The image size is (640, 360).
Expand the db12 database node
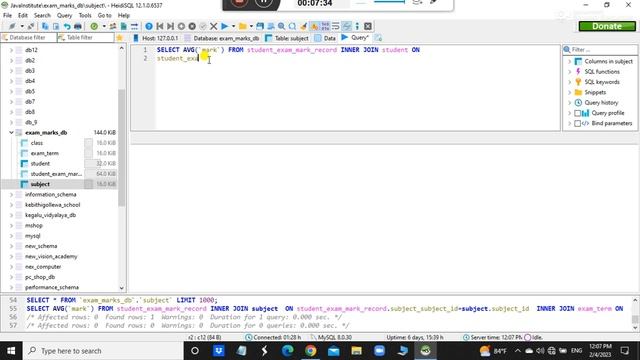pyautogui.click(x=11, y=50)
